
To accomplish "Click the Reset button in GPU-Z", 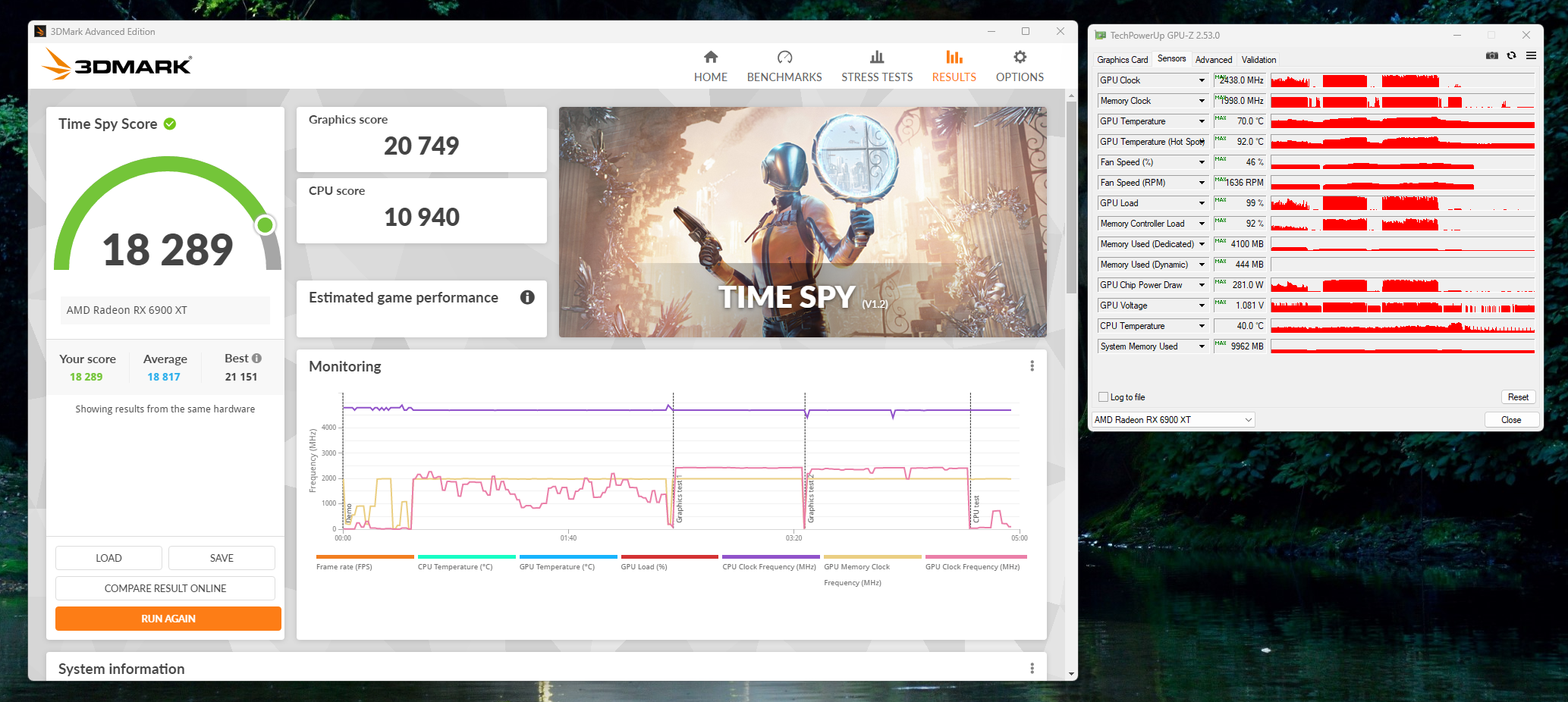I will [1518, 397].
